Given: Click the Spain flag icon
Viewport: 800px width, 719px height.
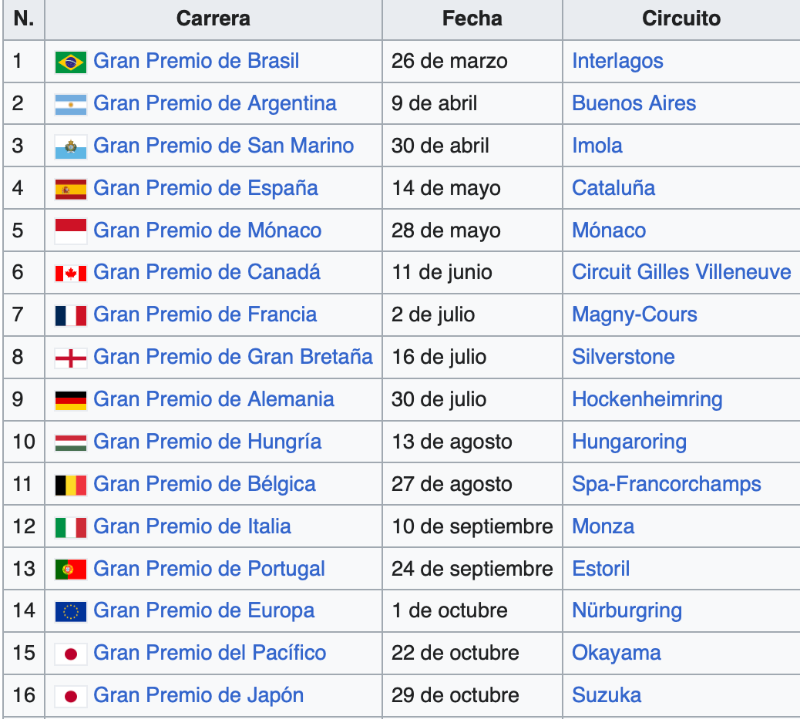Looking at the screenshot, I should 70,189.
